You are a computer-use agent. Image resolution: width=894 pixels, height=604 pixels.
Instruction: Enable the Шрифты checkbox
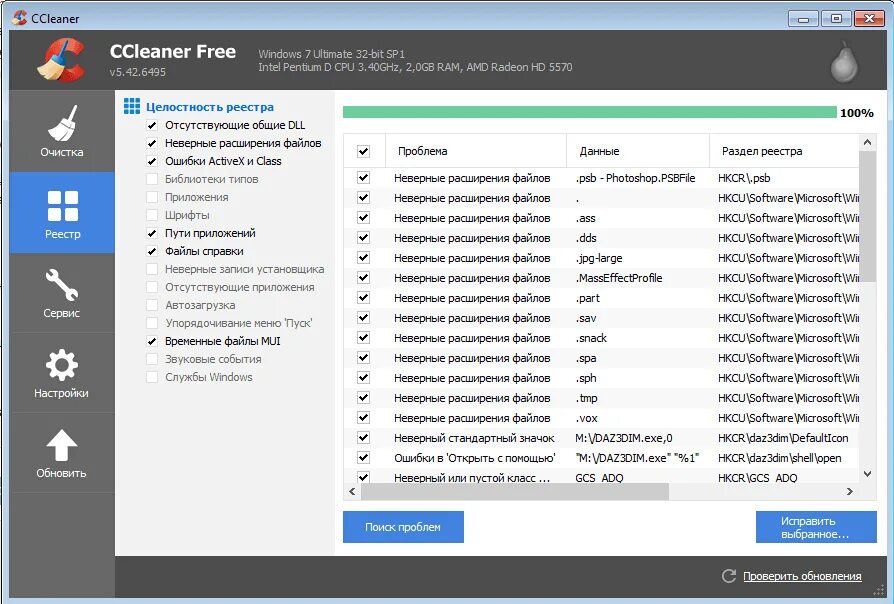coord(152,215)
